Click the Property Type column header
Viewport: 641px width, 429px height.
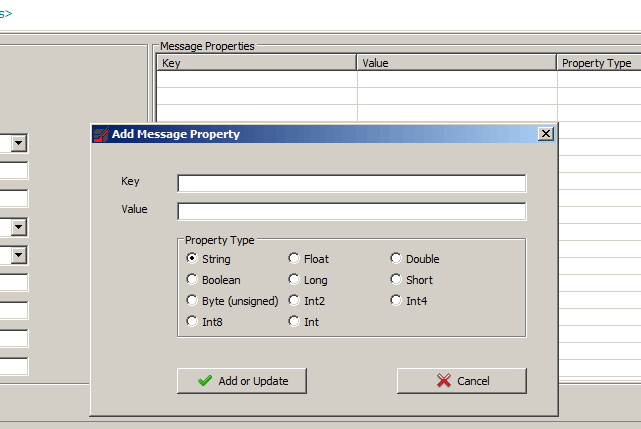[596, 63]
